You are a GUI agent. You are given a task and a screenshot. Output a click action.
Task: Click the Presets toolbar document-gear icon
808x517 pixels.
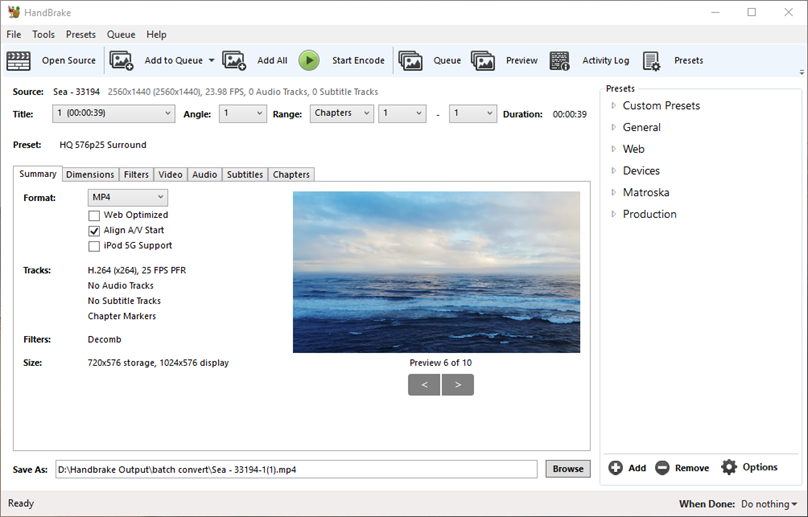[651, 61]
